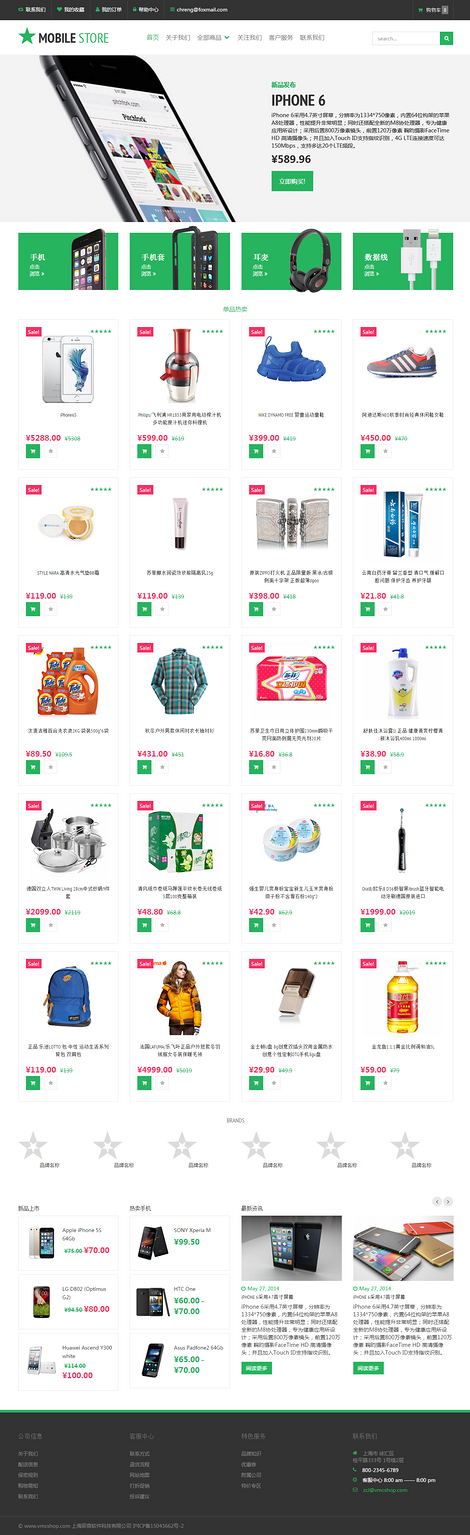This screenshot has width=470, height=1535.
Task: Go to 首页 in main navigation
Action: click(153, 37)
